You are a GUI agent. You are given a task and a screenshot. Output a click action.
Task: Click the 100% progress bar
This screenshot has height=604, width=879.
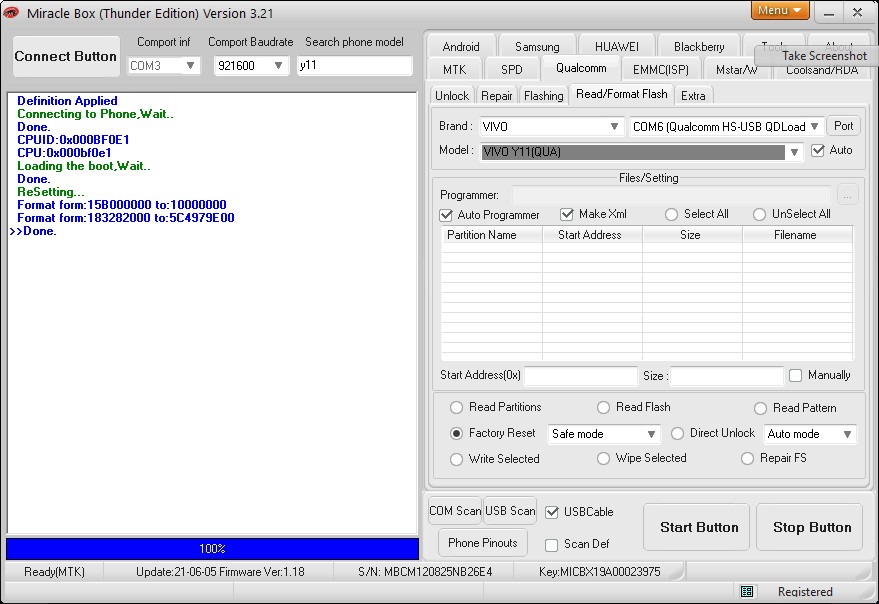[212, 548]
